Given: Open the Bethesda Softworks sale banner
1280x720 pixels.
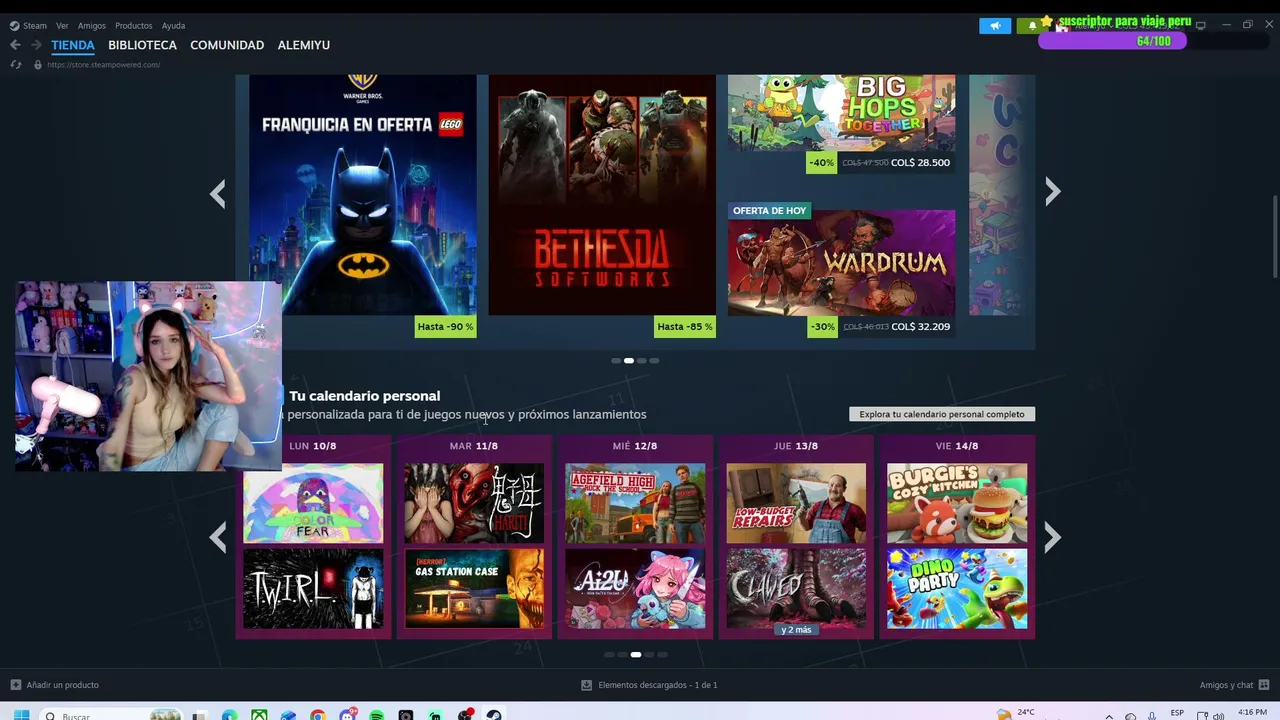Looking at the screenshot, I should pyautogui.click(x=602, y=195).
